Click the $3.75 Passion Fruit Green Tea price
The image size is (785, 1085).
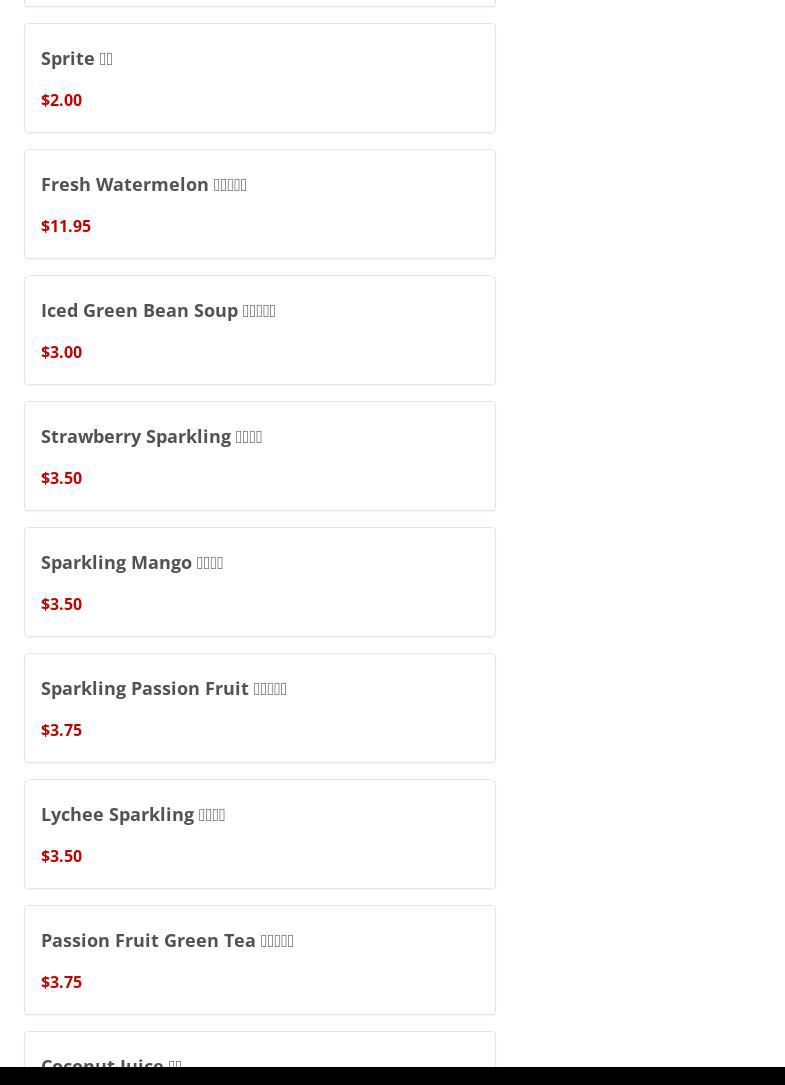point(61,982)
